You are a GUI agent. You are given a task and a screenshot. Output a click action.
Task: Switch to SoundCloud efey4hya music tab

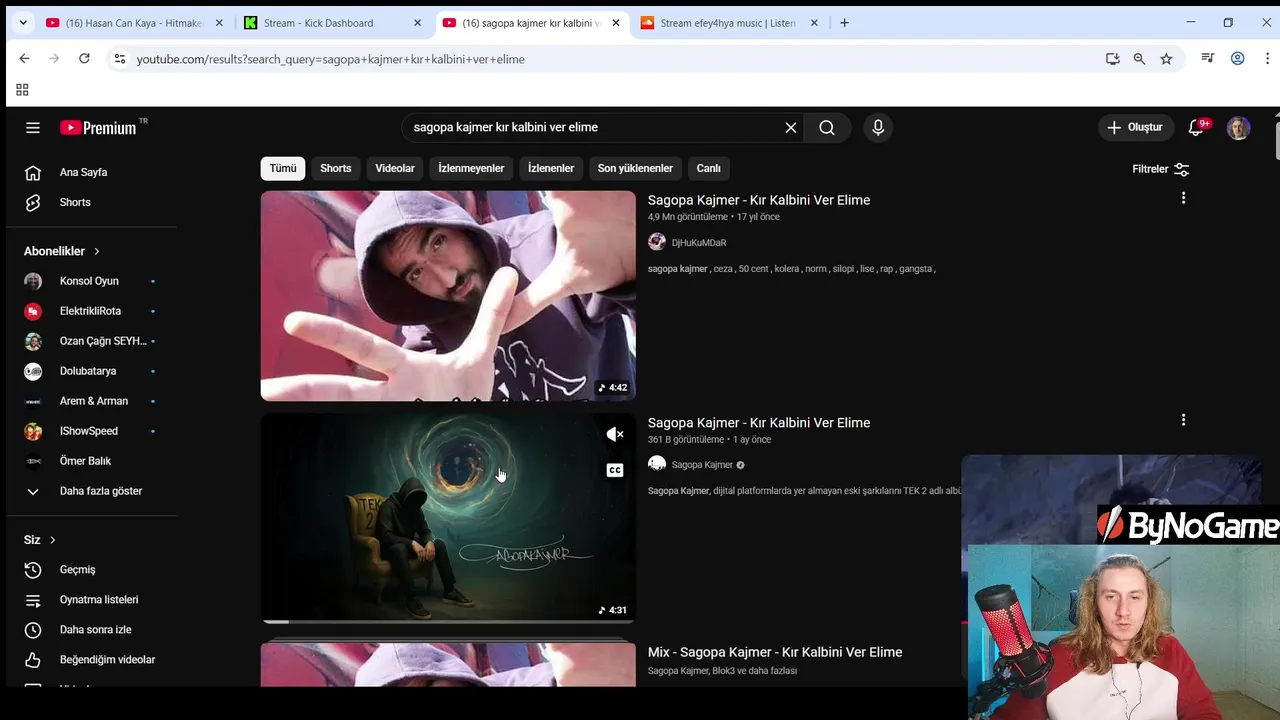coord(727,23)
